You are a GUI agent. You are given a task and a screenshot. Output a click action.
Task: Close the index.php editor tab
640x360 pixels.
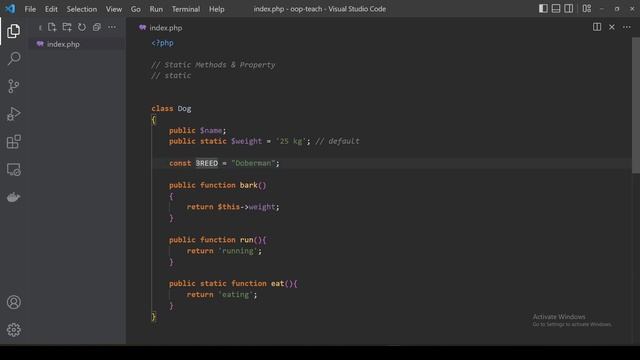pos(612,27)
